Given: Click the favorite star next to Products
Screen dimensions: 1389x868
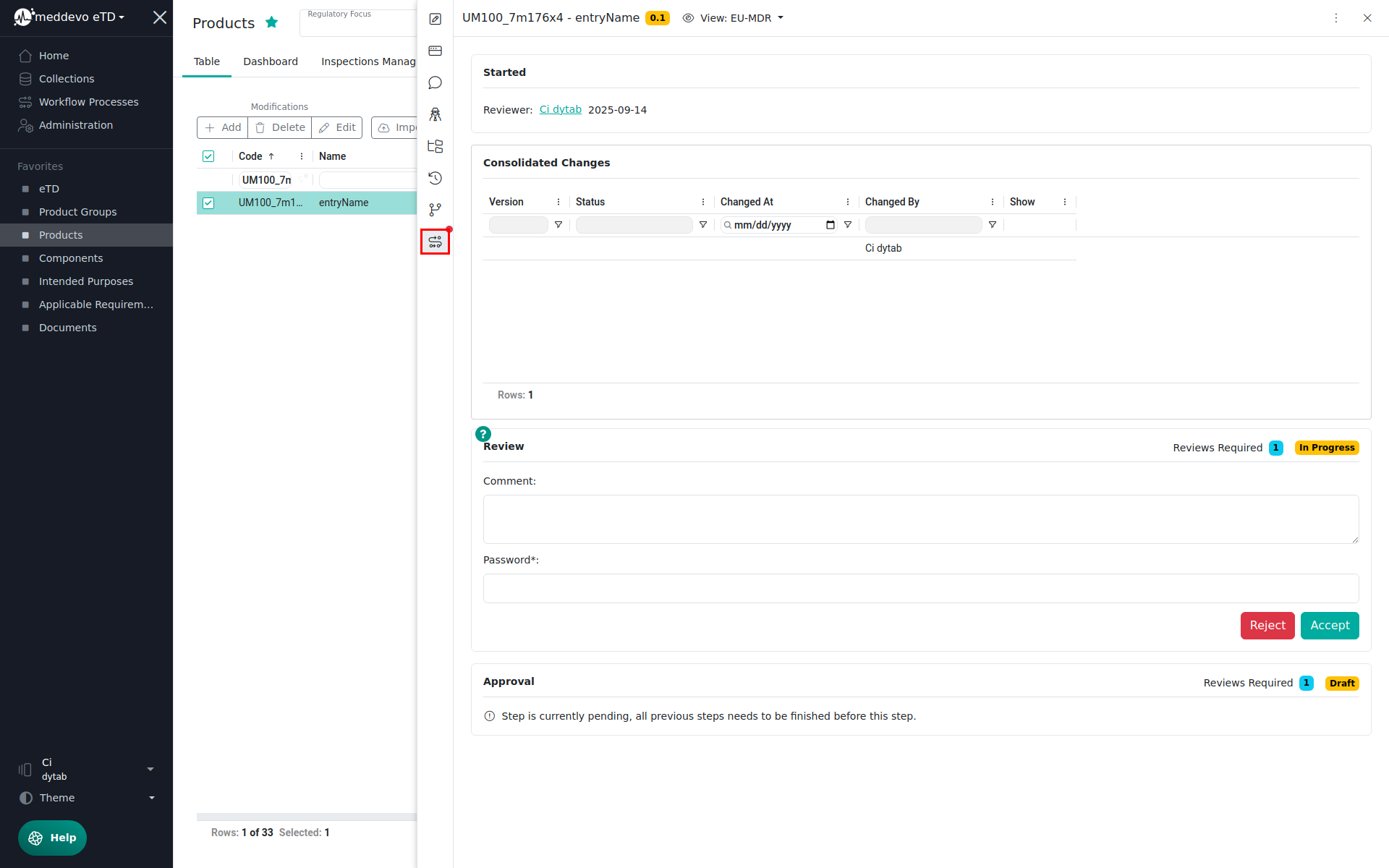Looking at the screenshot, I should click(x=272, y=22).
